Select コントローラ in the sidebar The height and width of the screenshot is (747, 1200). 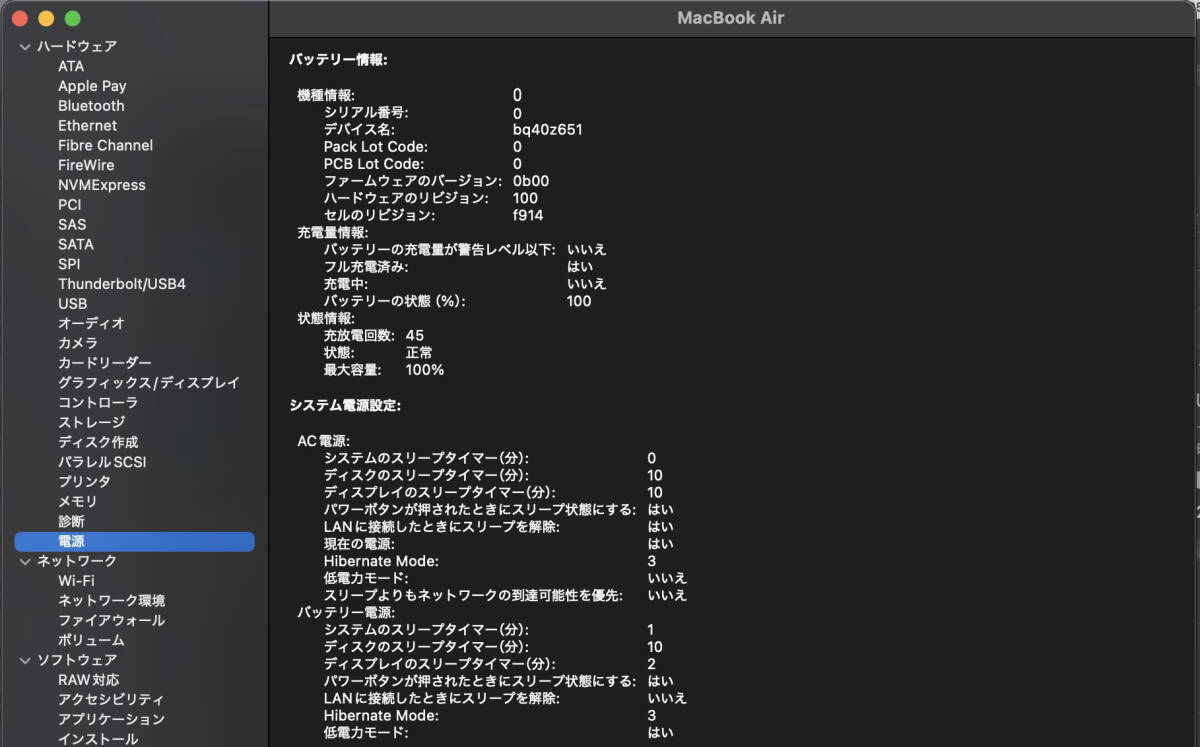(98, 402)
